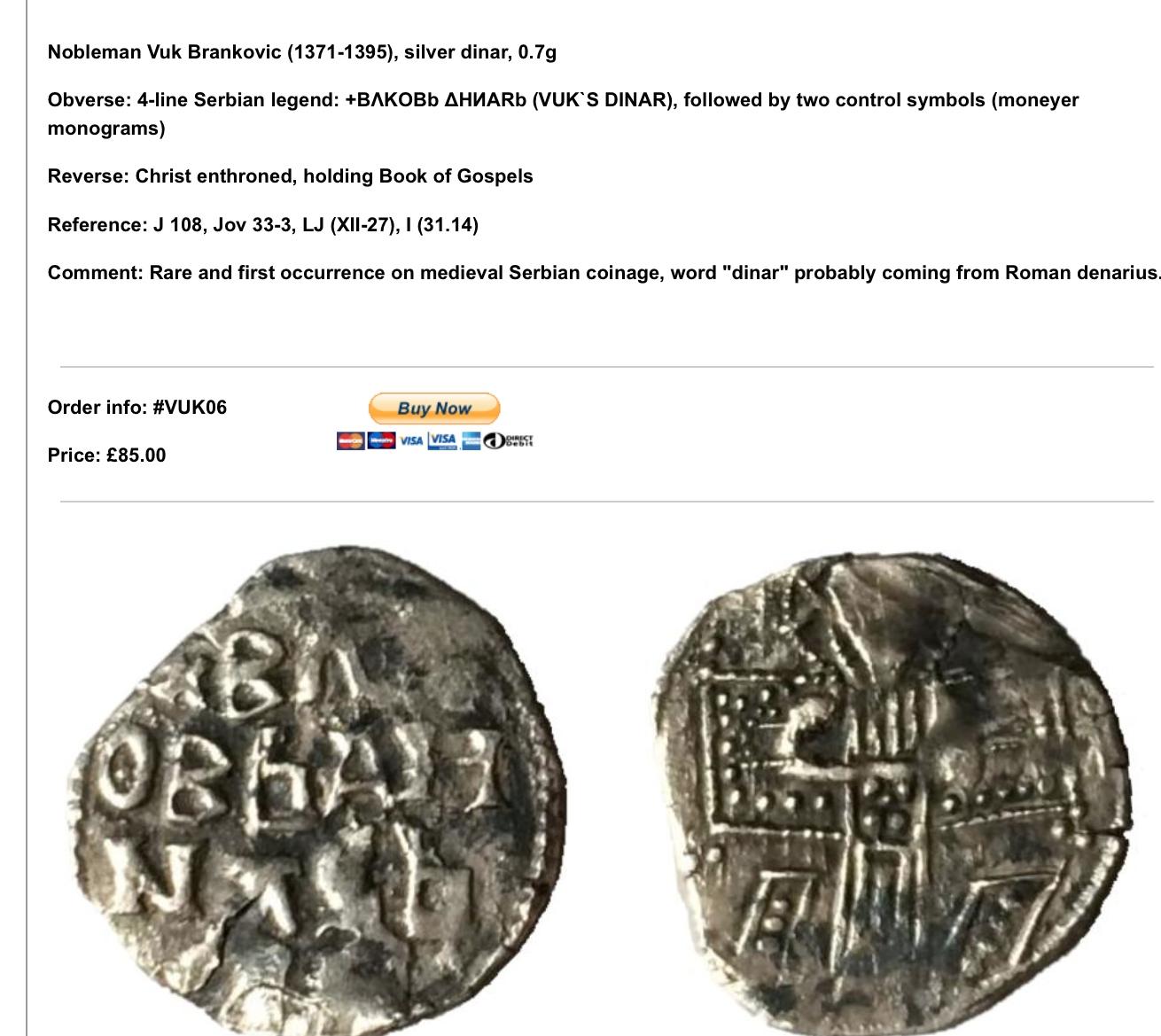Click the divider line below the price
The height and width of the screenshot is (1036, 1161).
607,502
